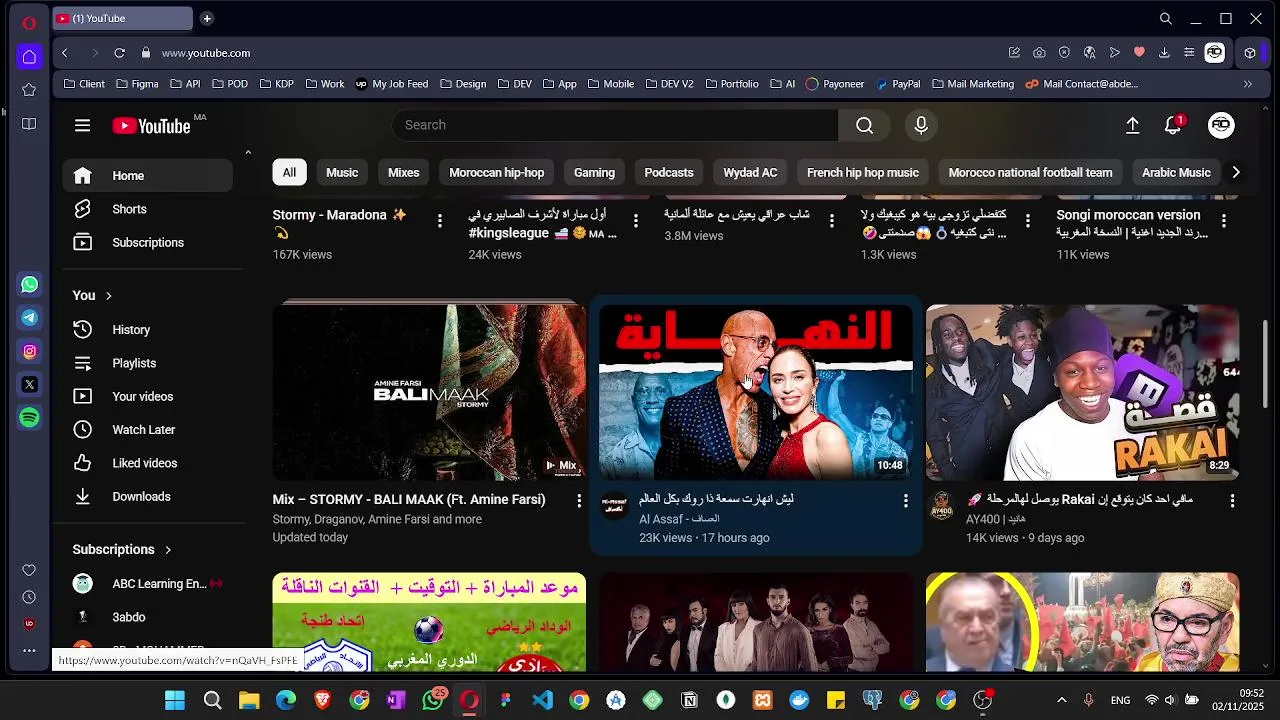Open Spotify in Opera sidebar

tap(29, 418)
